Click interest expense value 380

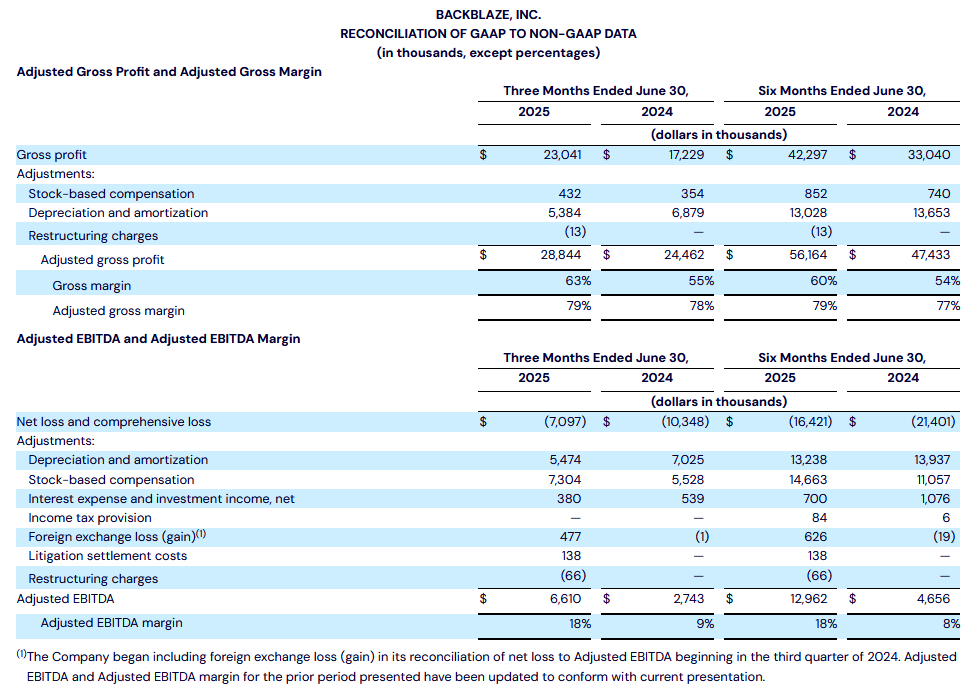[x=569, y=499]
